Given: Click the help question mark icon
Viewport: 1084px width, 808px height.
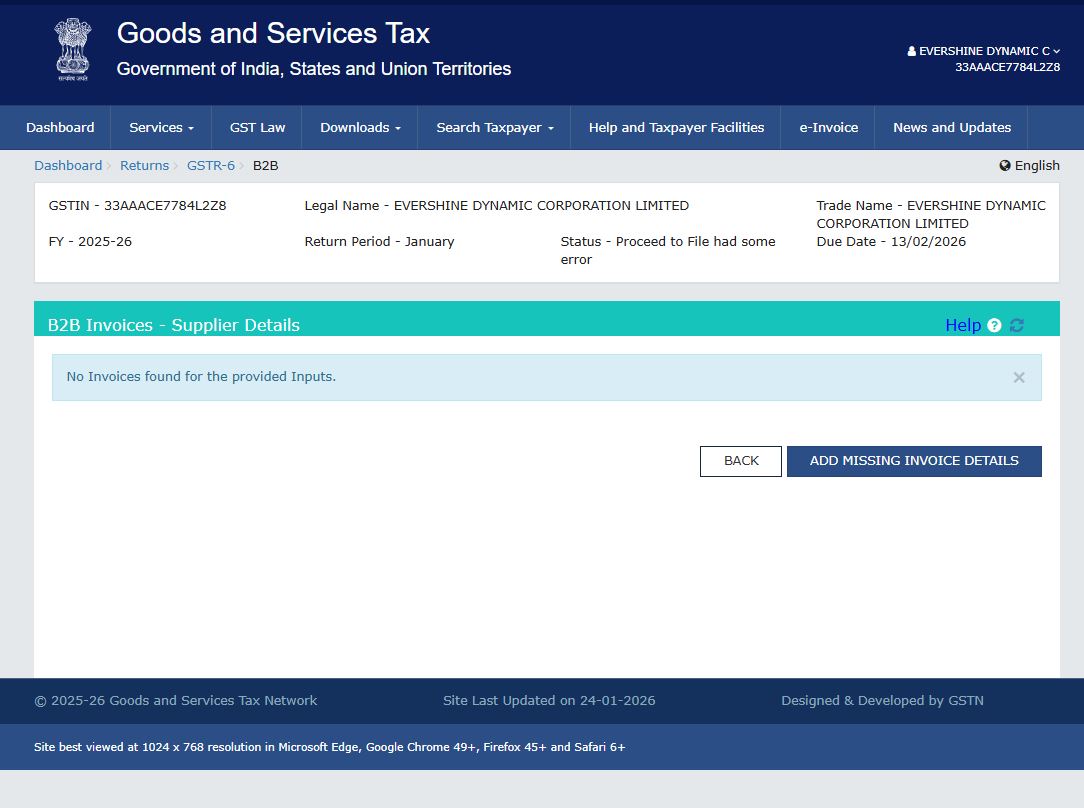Looking at the screenshot, I should tap(994, 326).
